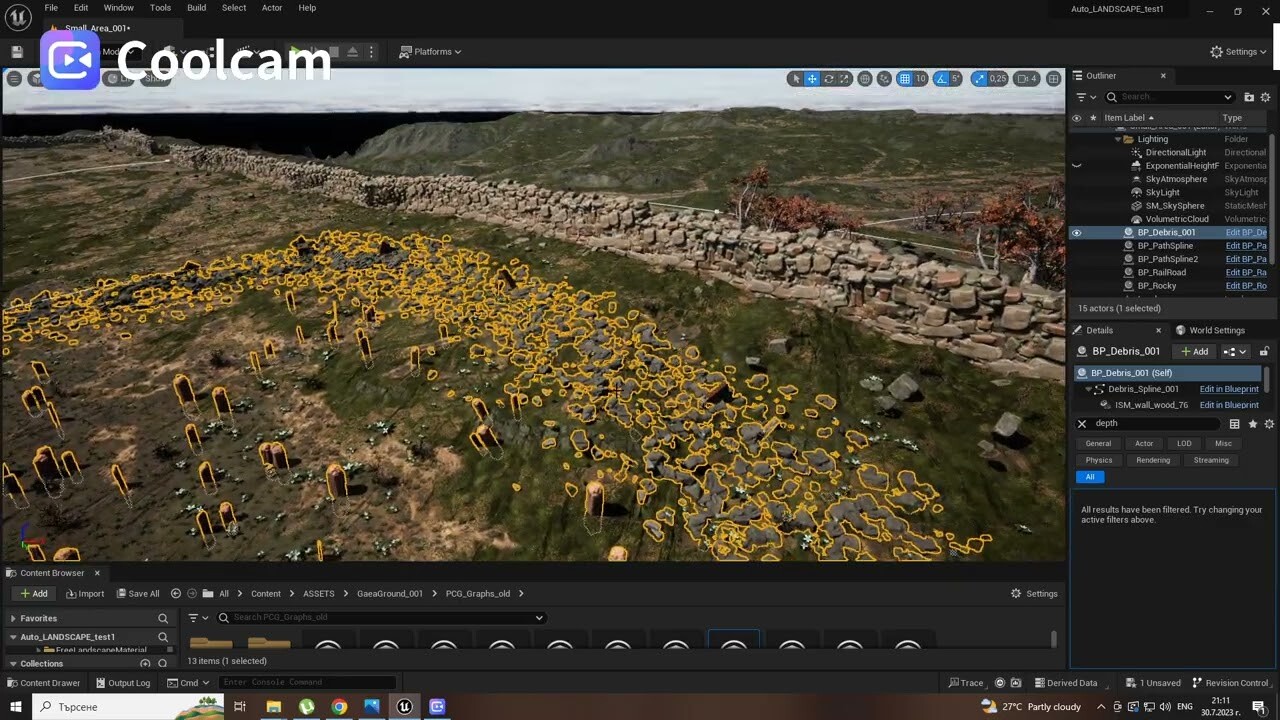Open the Platforms dropdown

click(x=430, y=52)
